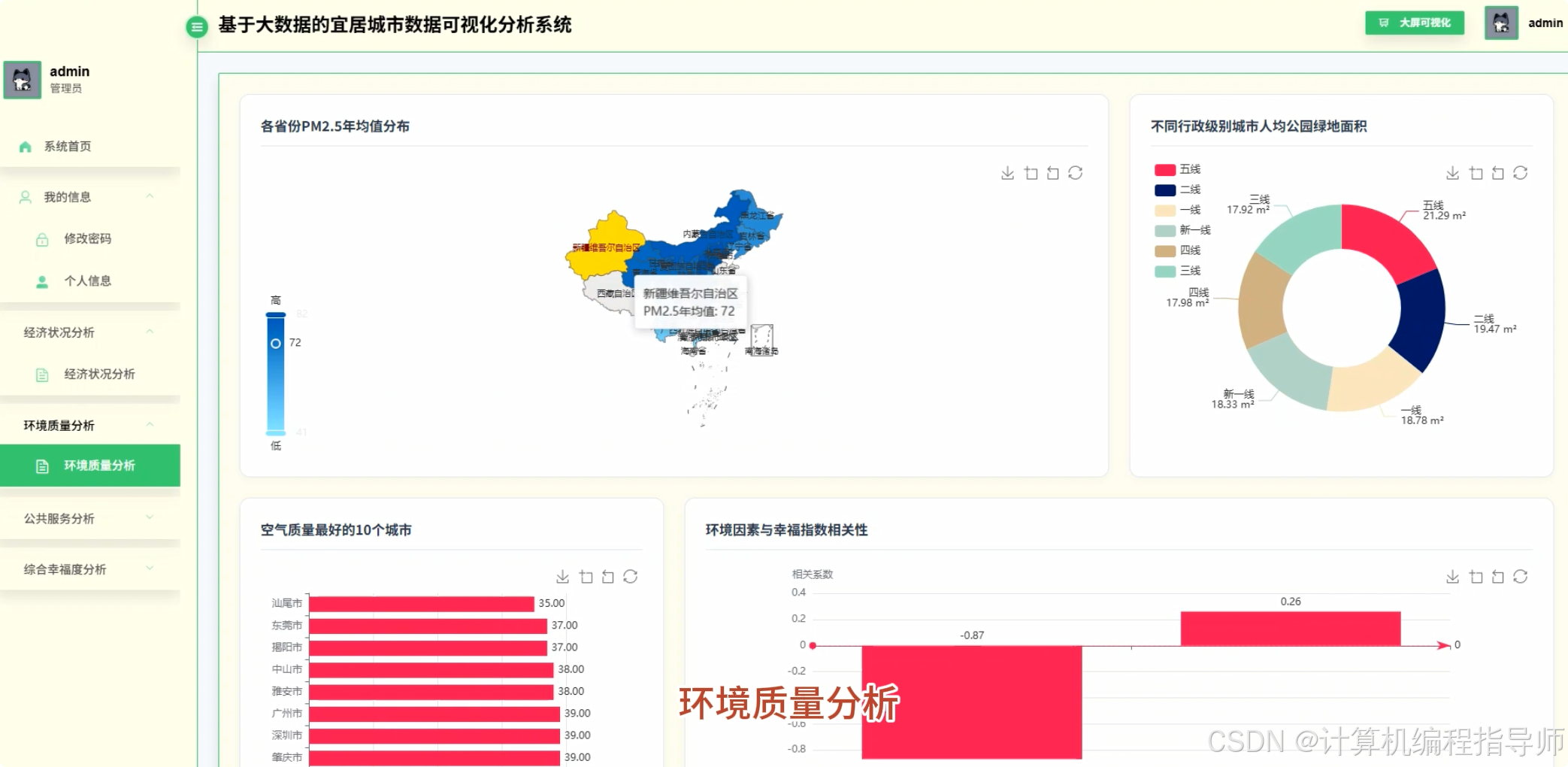Toggle the 一线 legend series
This screenshot has height=767, width=1568.
coord(1177,211)
